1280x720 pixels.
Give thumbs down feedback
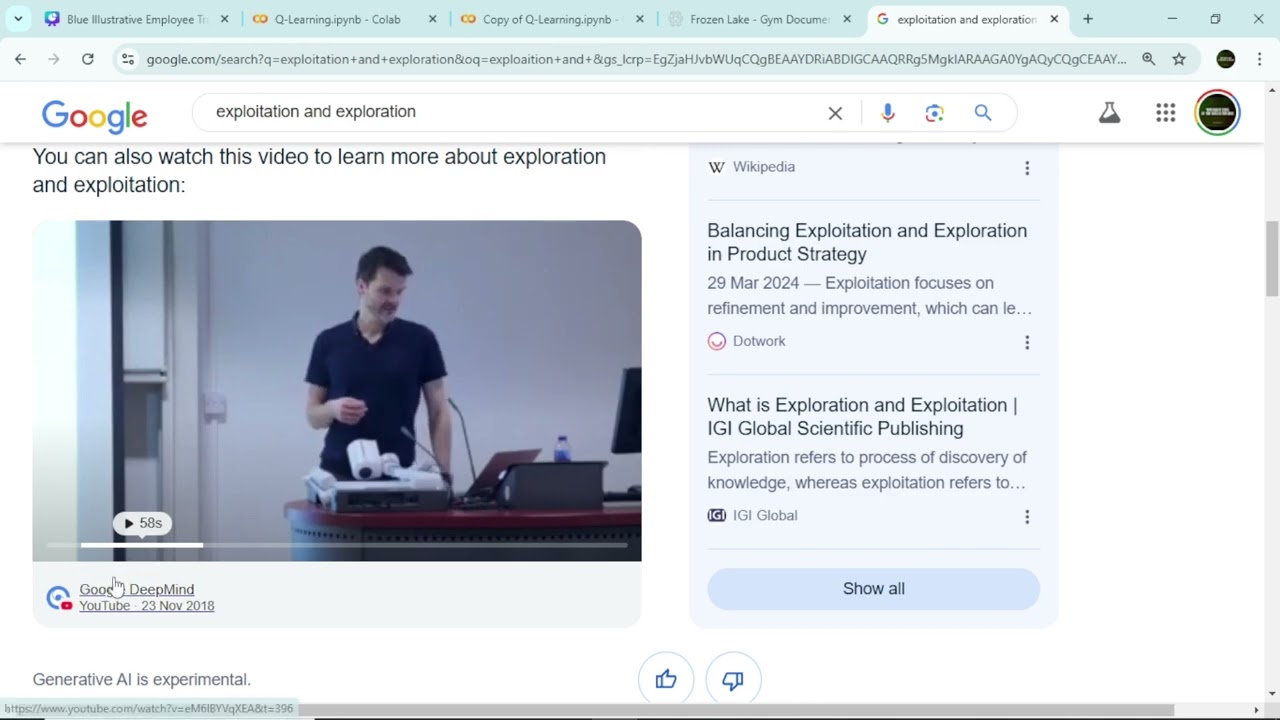tap(733, 680)
